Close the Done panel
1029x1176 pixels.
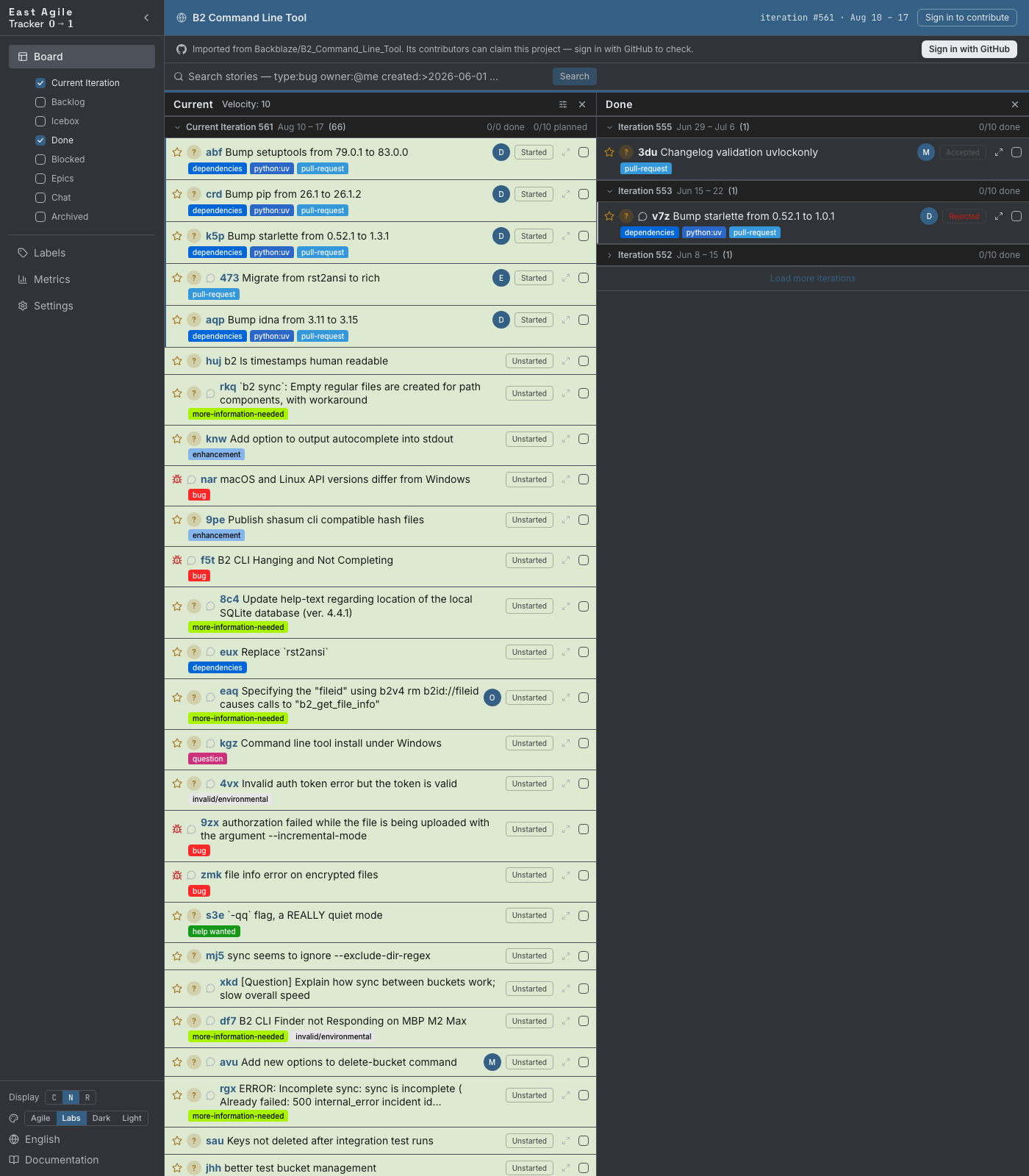tap(1015, 104)
